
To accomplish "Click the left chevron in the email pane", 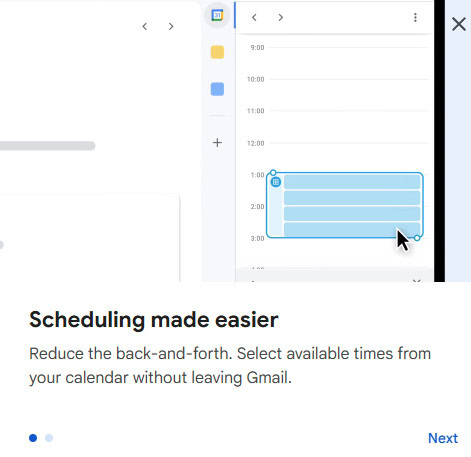I will coord(145,26).
